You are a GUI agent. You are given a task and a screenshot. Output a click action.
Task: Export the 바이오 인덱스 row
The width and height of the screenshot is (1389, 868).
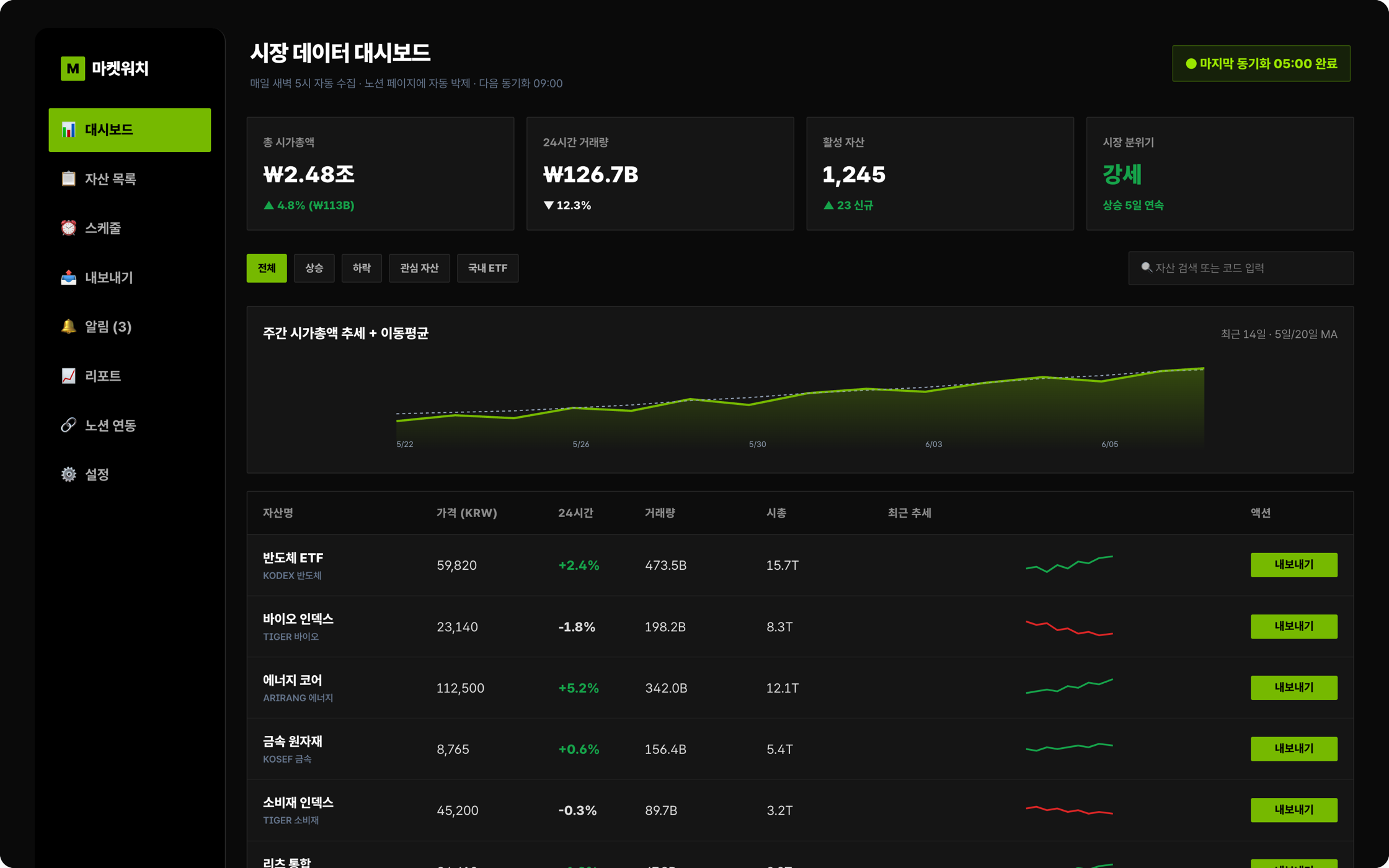point(1294,626)
